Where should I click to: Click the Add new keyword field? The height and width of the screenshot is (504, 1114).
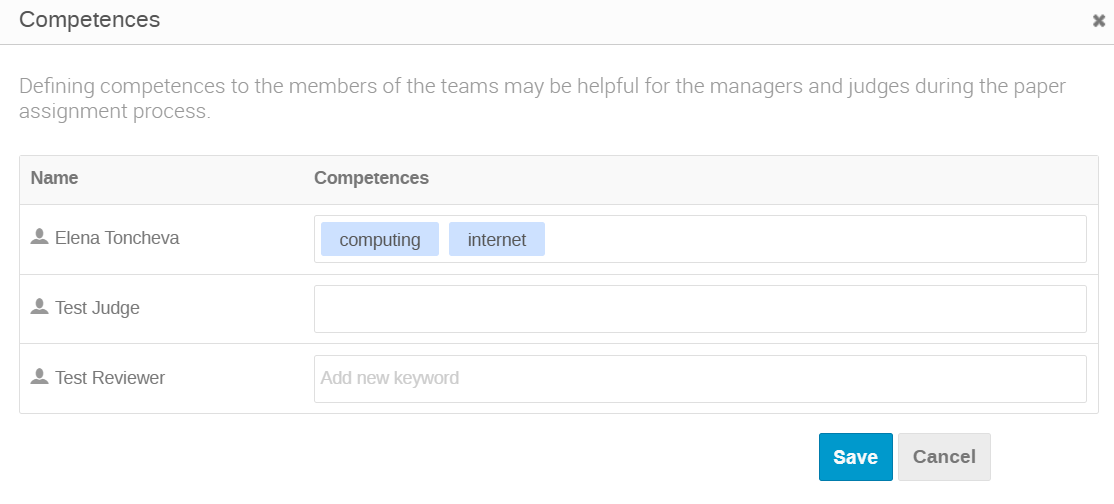[x=701, y=379]
